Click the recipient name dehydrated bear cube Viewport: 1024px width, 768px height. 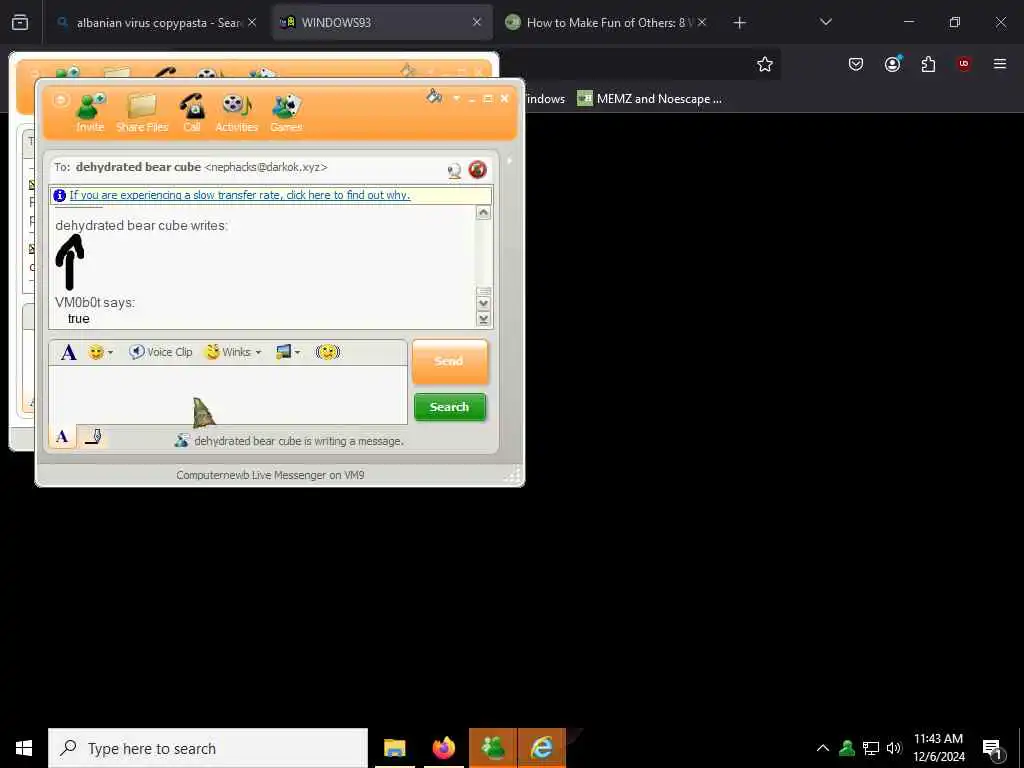pyautogui.click(x=138, y=167)
